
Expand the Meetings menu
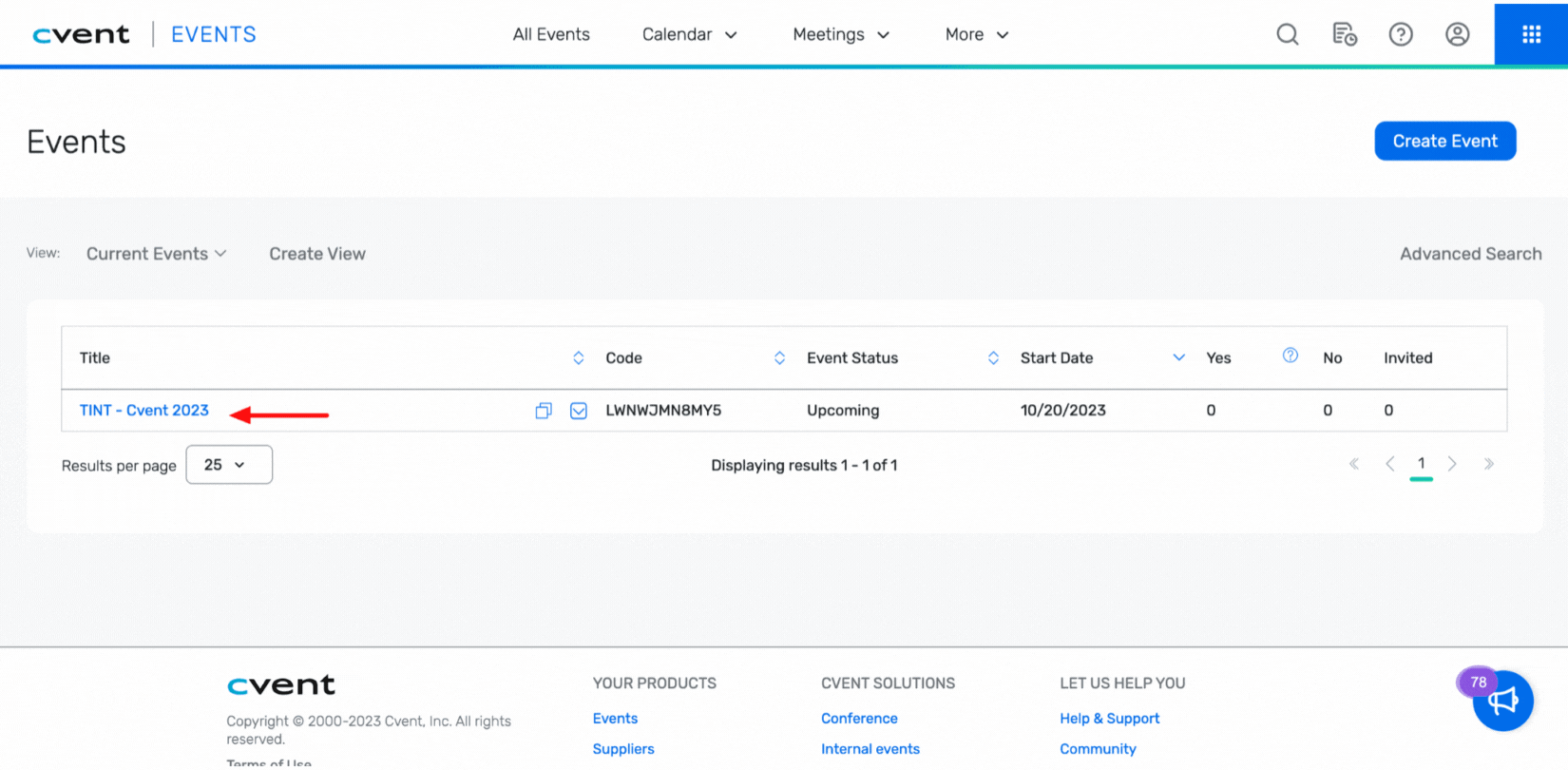coord(841,34)
